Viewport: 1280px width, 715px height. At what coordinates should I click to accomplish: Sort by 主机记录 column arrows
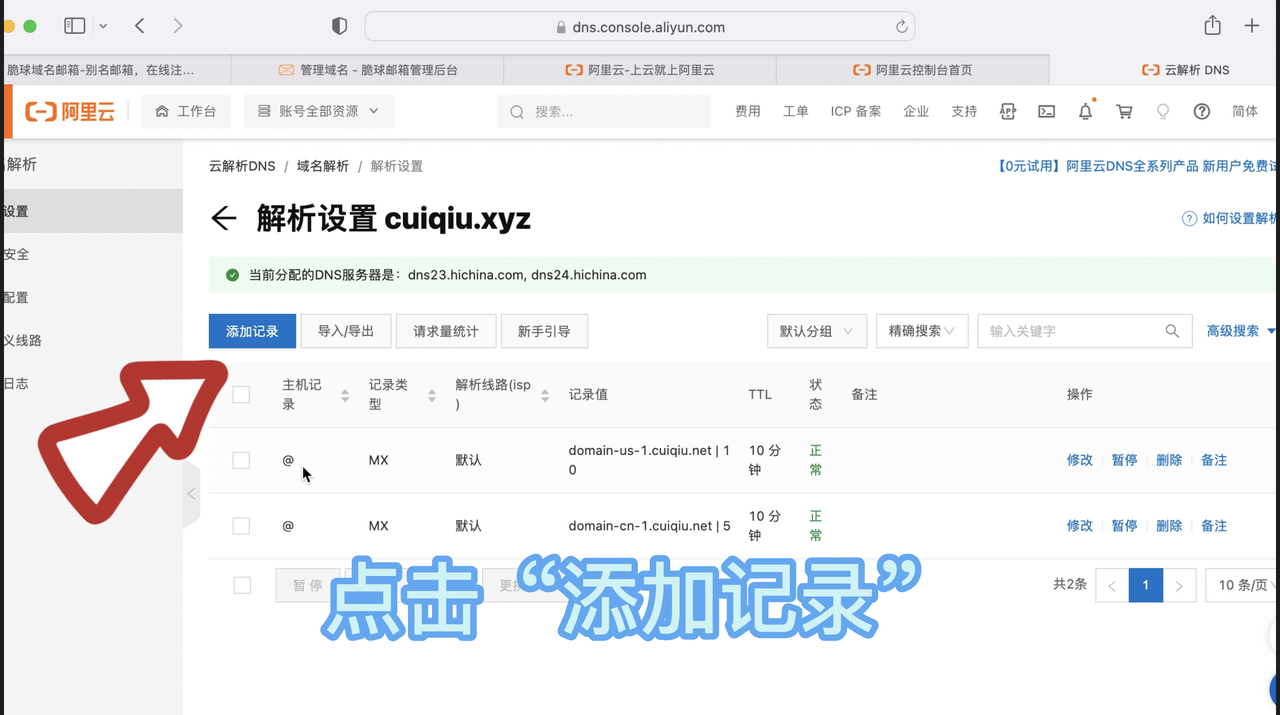(x=345, y=396)
